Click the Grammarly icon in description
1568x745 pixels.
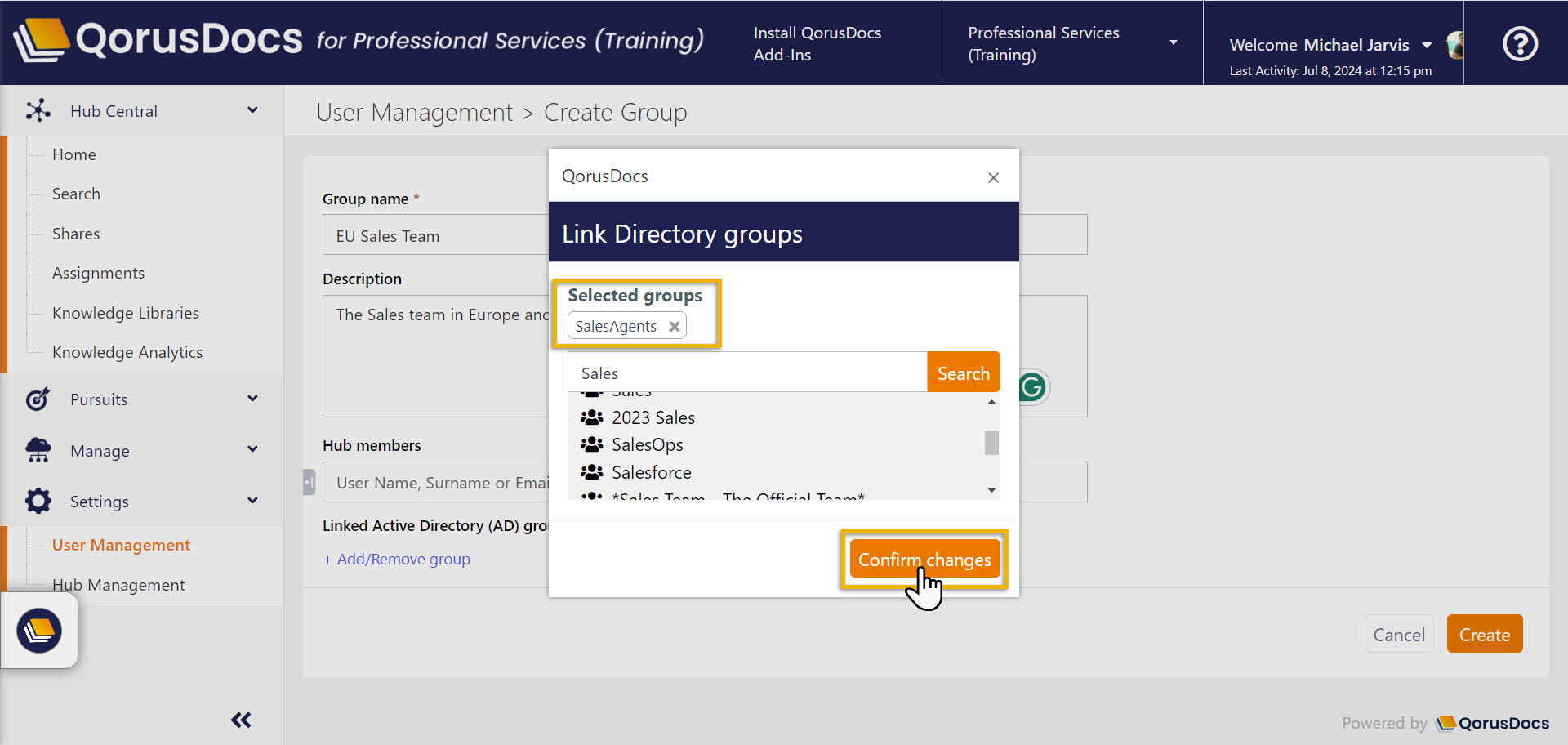(x=1032, y=386)
